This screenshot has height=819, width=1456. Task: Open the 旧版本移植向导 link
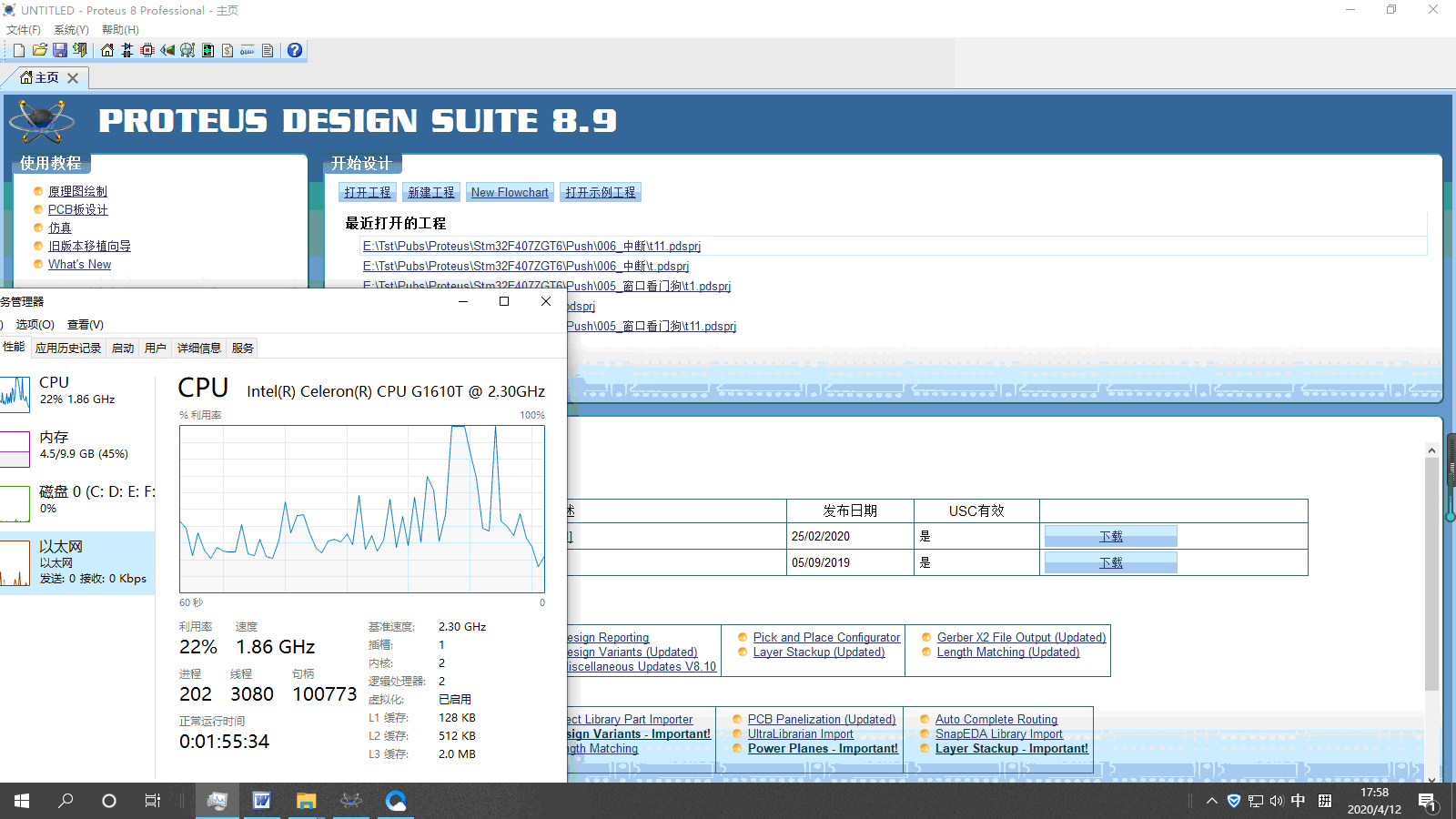tap(89, 246)
